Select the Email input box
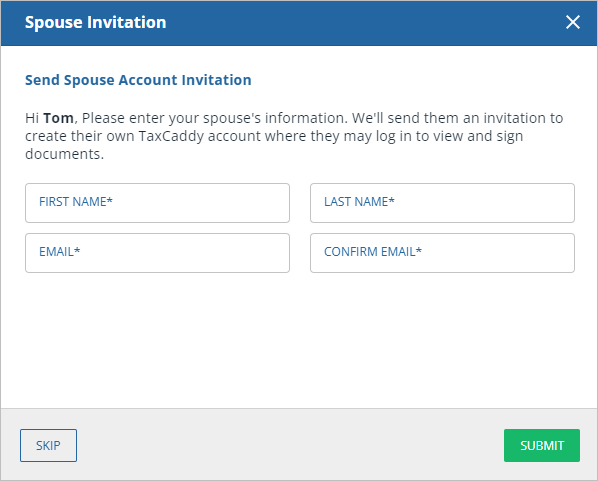The width and height of the screenshot is (598, 481). pos(158,253)
